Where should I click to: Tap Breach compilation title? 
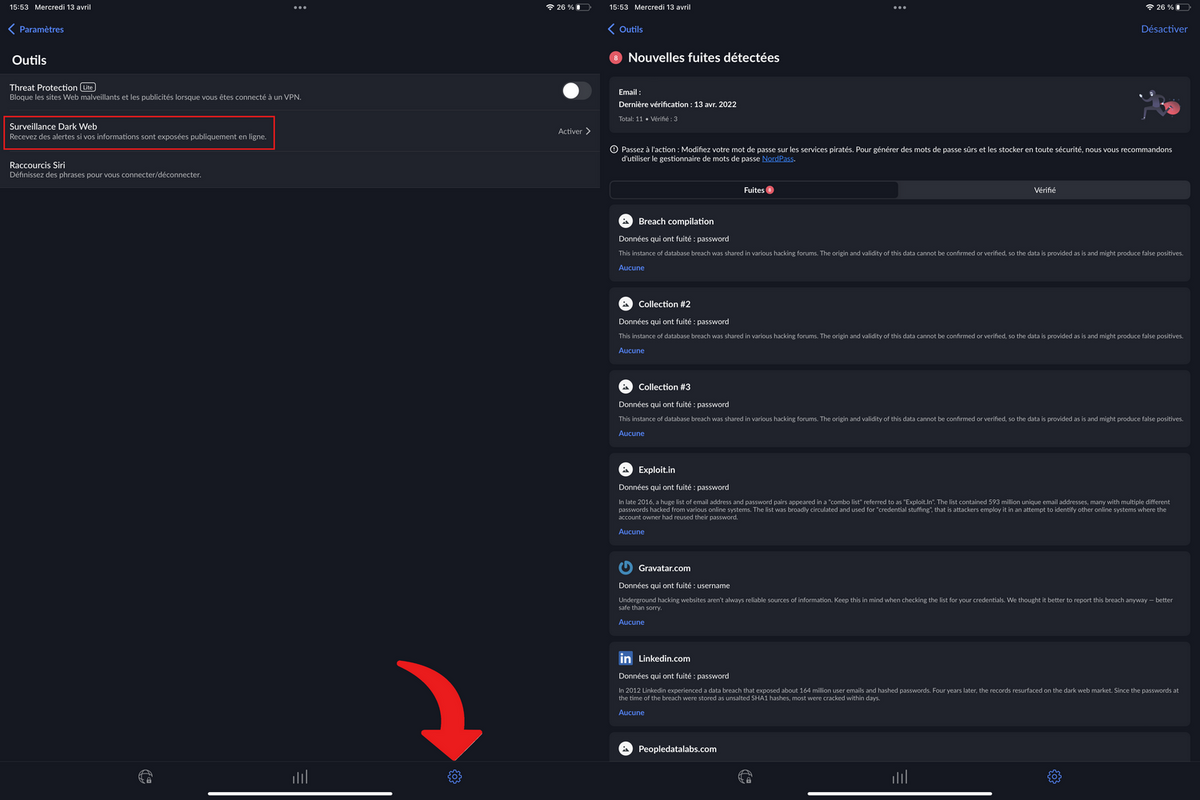click(676, 221)
